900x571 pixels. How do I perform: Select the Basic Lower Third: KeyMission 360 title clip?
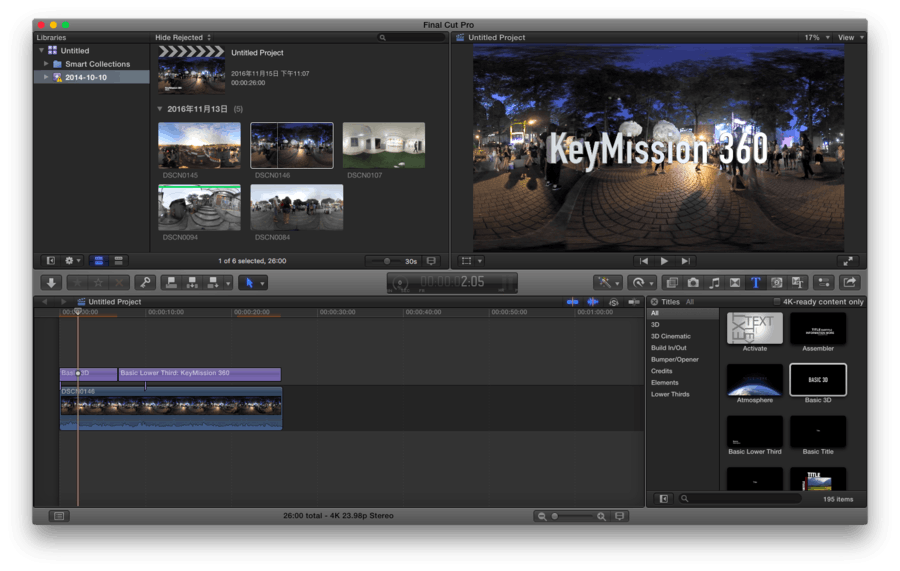pyautogui.click(x=199, y=374)
